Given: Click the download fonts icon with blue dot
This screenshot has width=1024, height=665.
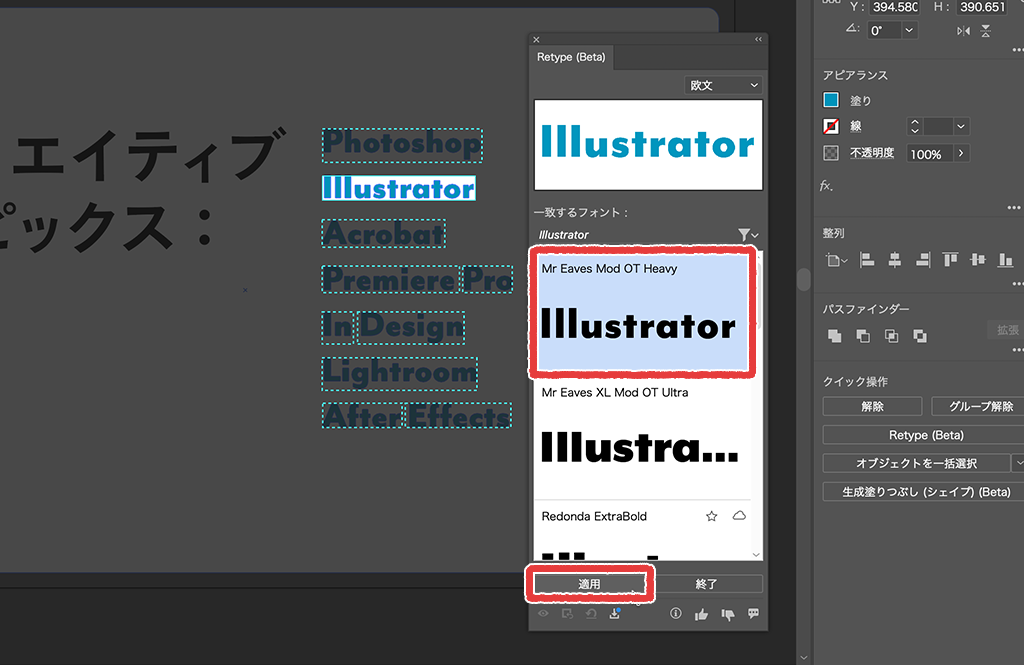Looking at the screenshot, I should tap(615, 613).
